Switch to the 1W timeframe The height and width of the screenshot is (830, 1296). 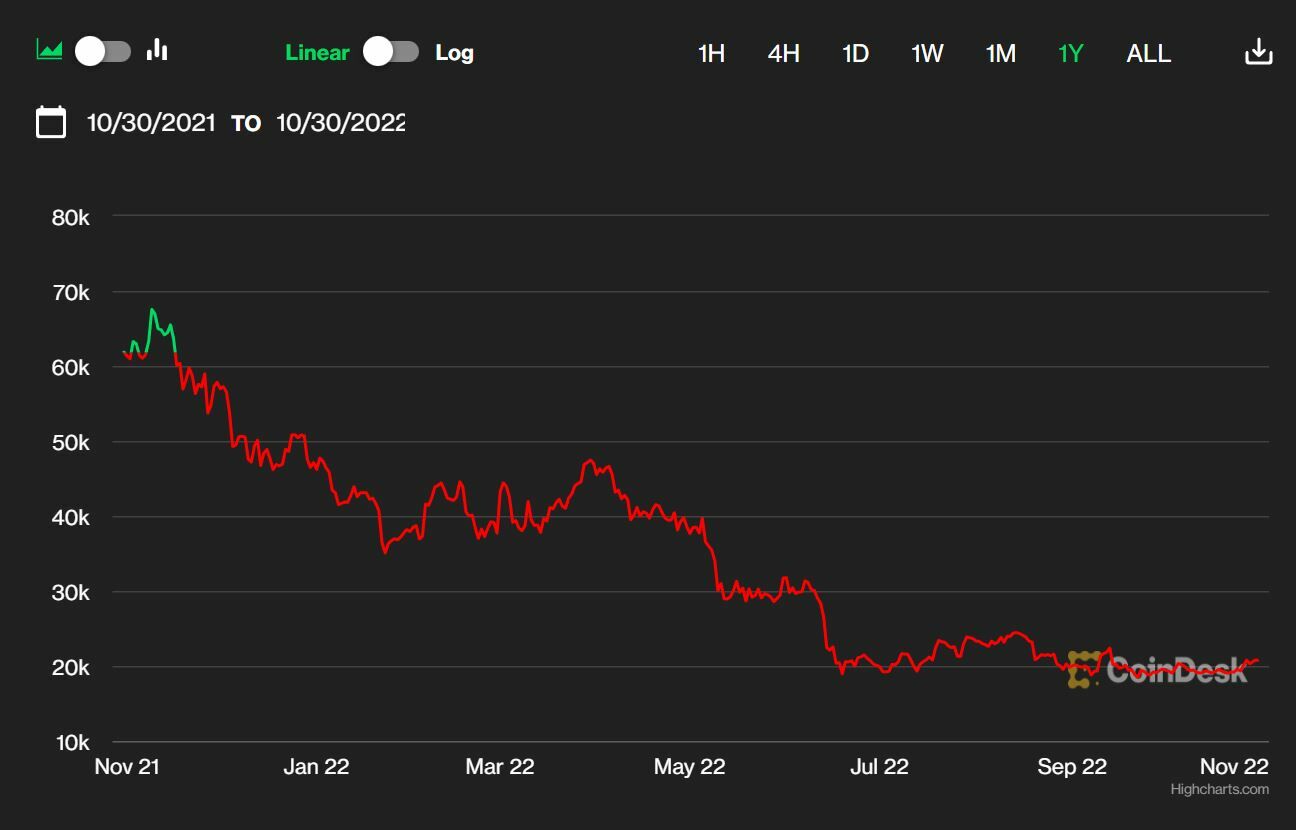click(x=927, y=53)
